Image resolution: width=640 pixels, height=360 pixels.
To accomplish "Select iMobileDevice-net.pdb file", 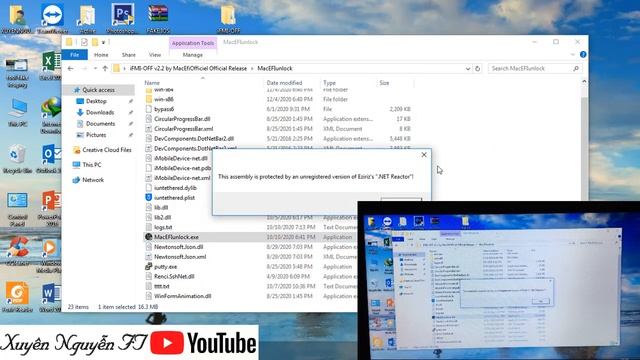I will 182,168.
